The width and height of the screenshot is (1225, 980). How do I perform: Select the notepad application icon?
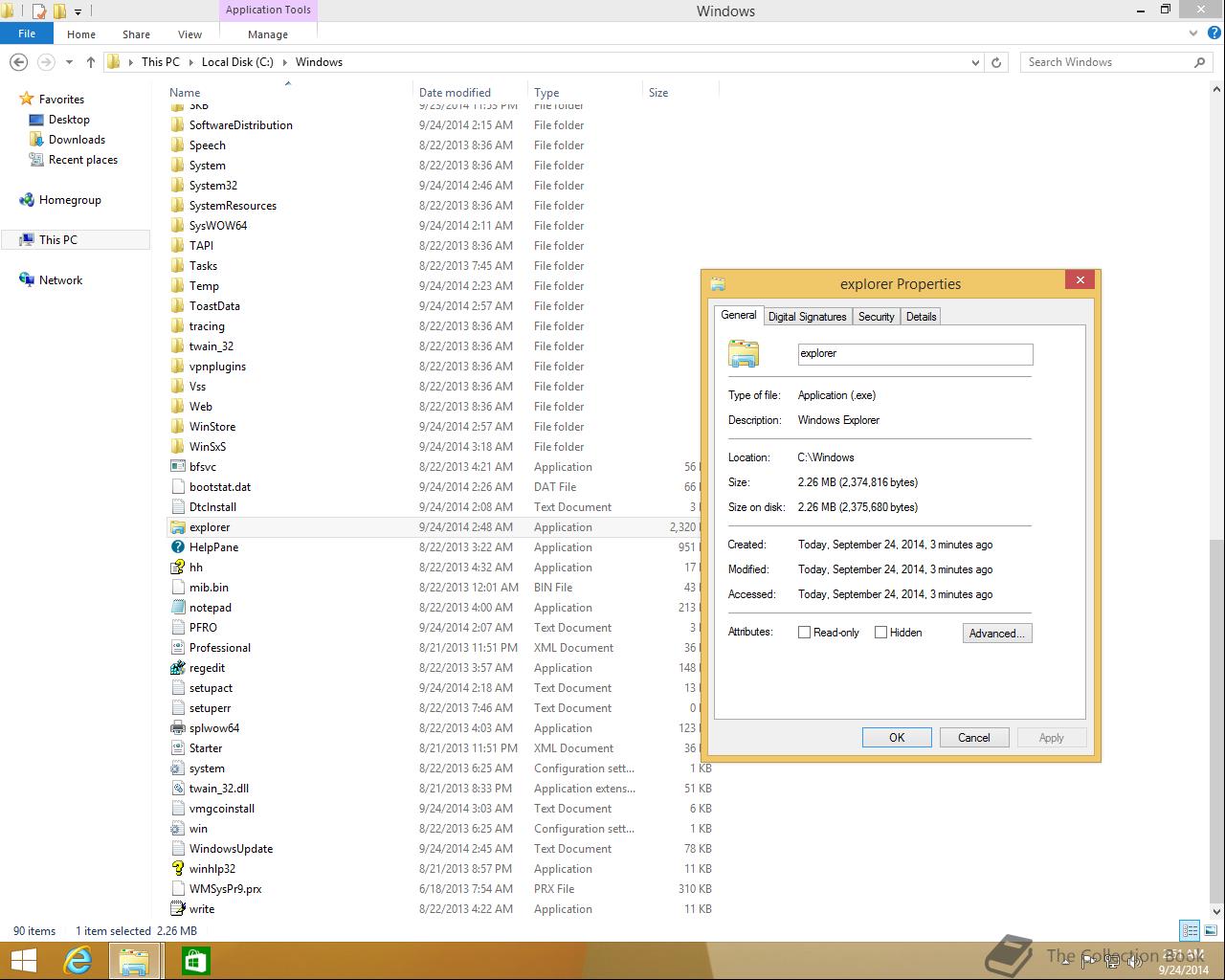pos(177,608)
